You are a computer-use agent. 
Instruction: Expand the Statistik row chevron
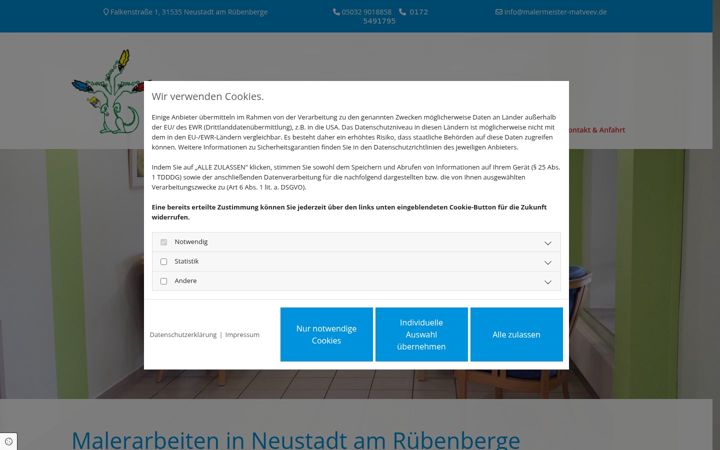[x=548, y=263]
